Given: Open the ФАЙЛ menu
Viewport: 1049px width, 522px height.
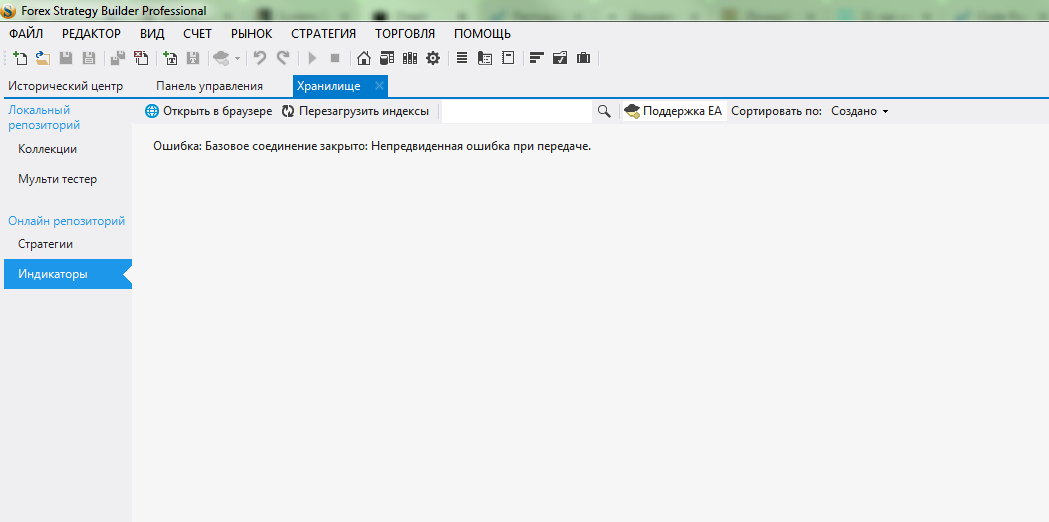Looking at the screenshot, I should click(x=26, y=33).
